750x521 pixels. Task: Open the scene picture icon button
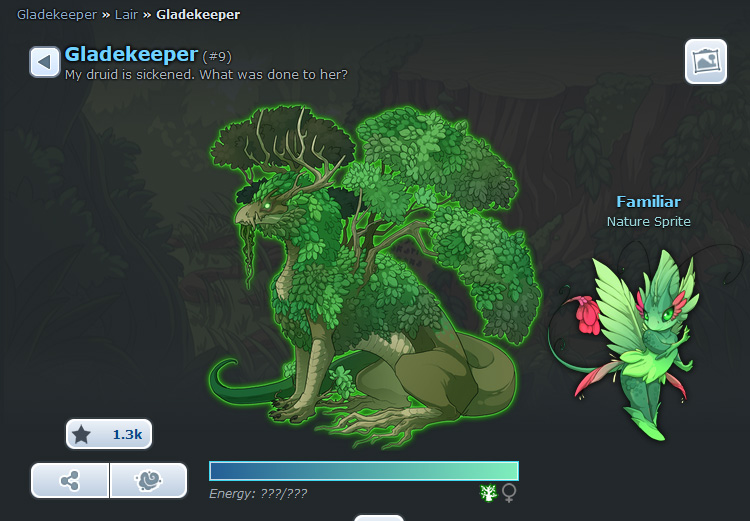coord(706,61)
